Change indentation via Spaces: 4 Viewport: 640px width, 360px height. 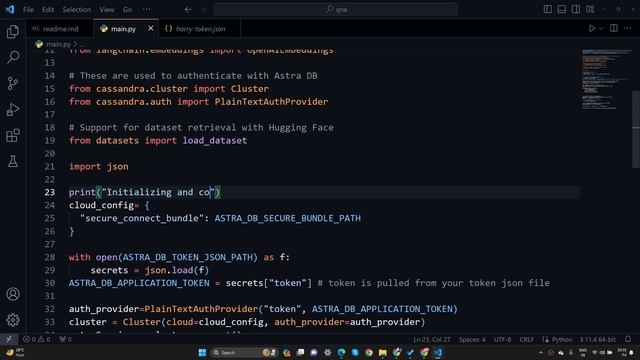point(472,339)
